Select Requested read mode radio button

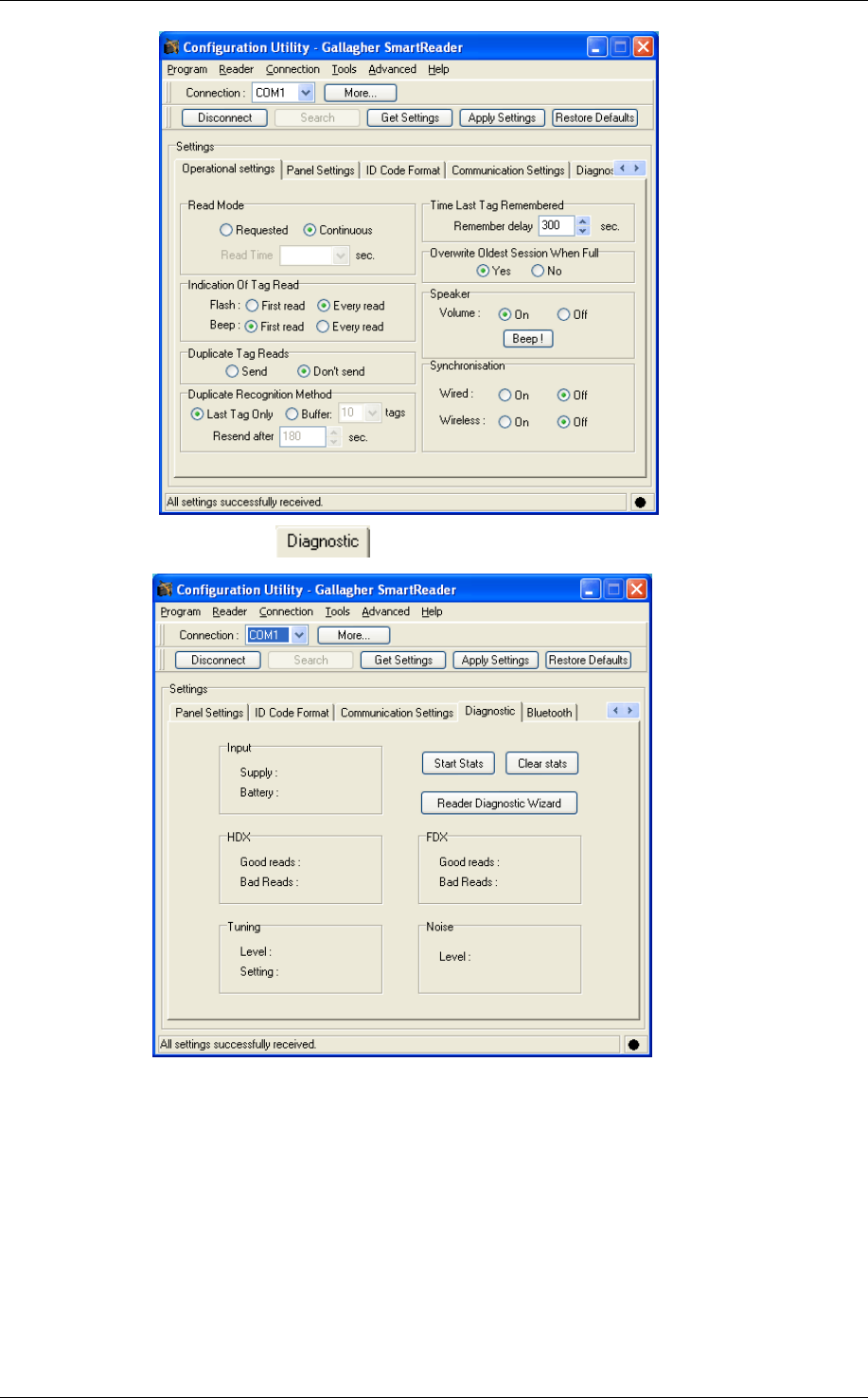(x=226, y=230)
